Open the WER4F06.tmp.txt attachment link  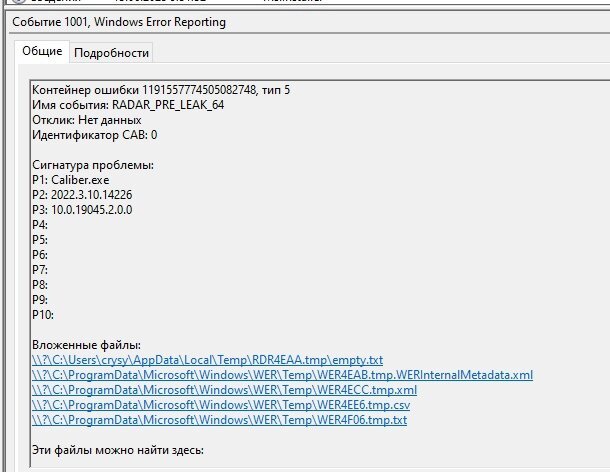pos(219,420)
